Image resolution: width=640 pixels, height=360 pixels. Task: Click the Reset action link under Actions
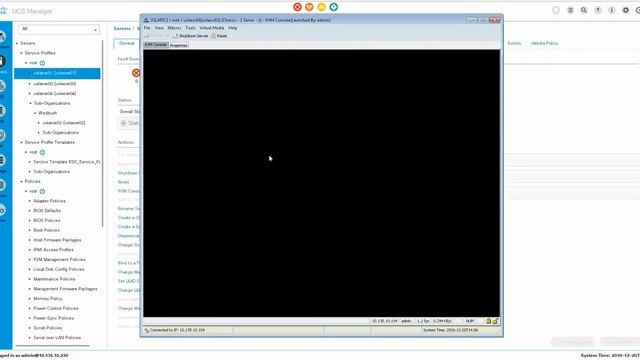point(123,182)
